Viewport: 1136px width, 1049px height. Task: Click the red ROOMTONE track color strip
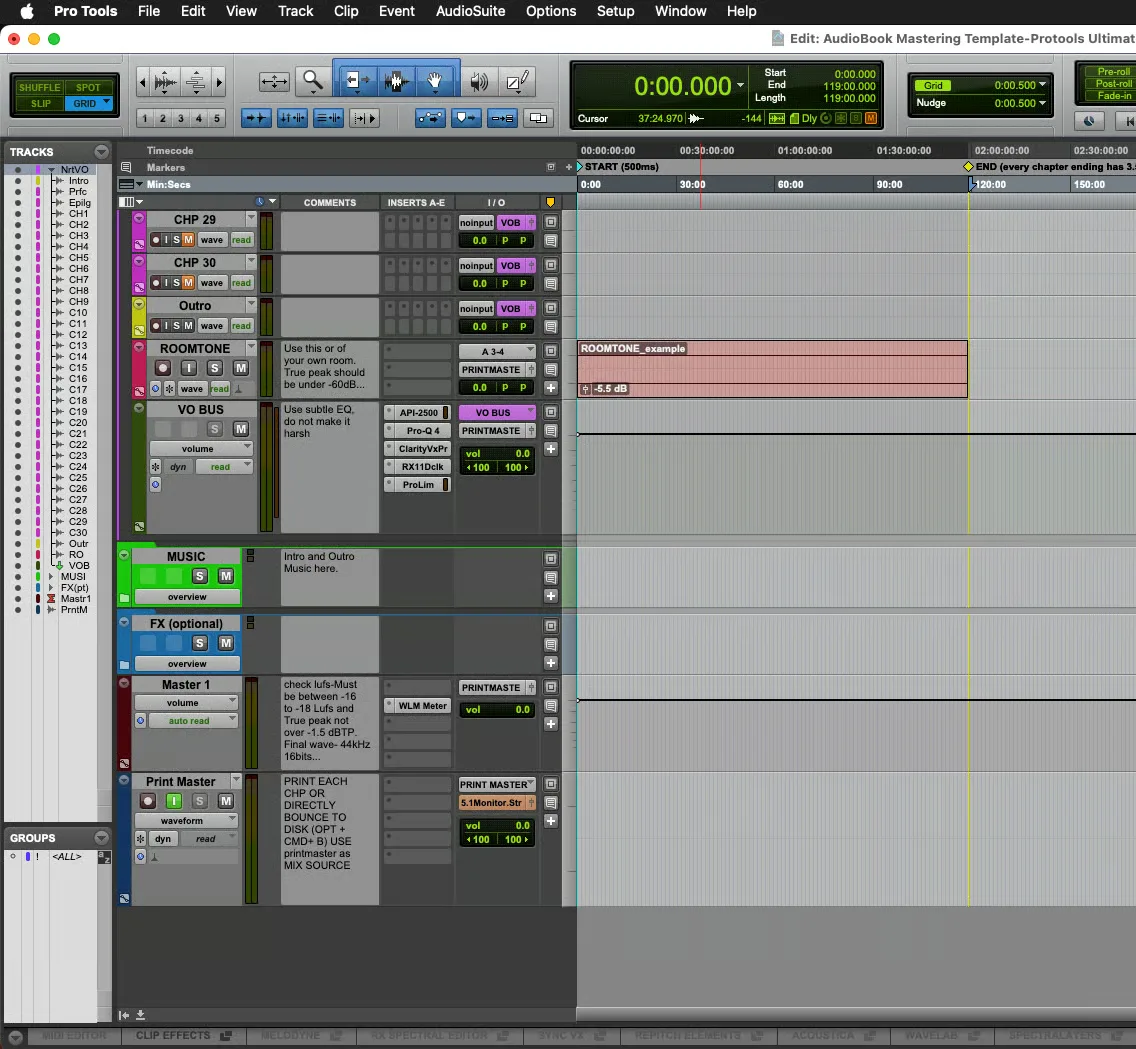[x=139, y=369]
